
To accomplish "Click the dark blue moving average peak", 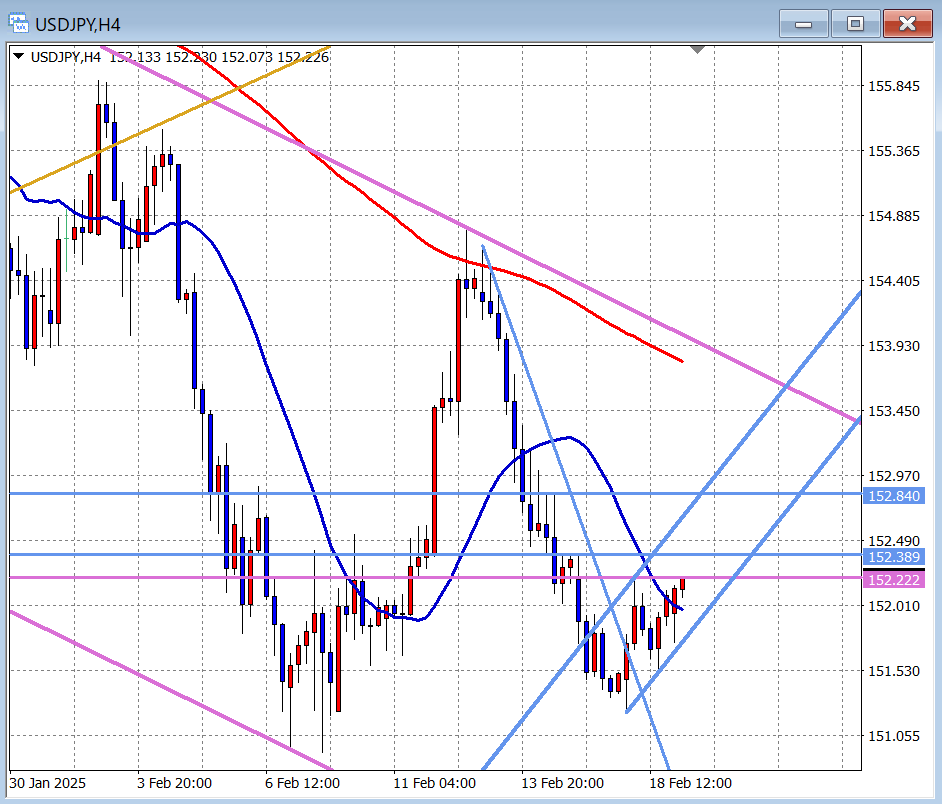I will (x=568, y=437).
